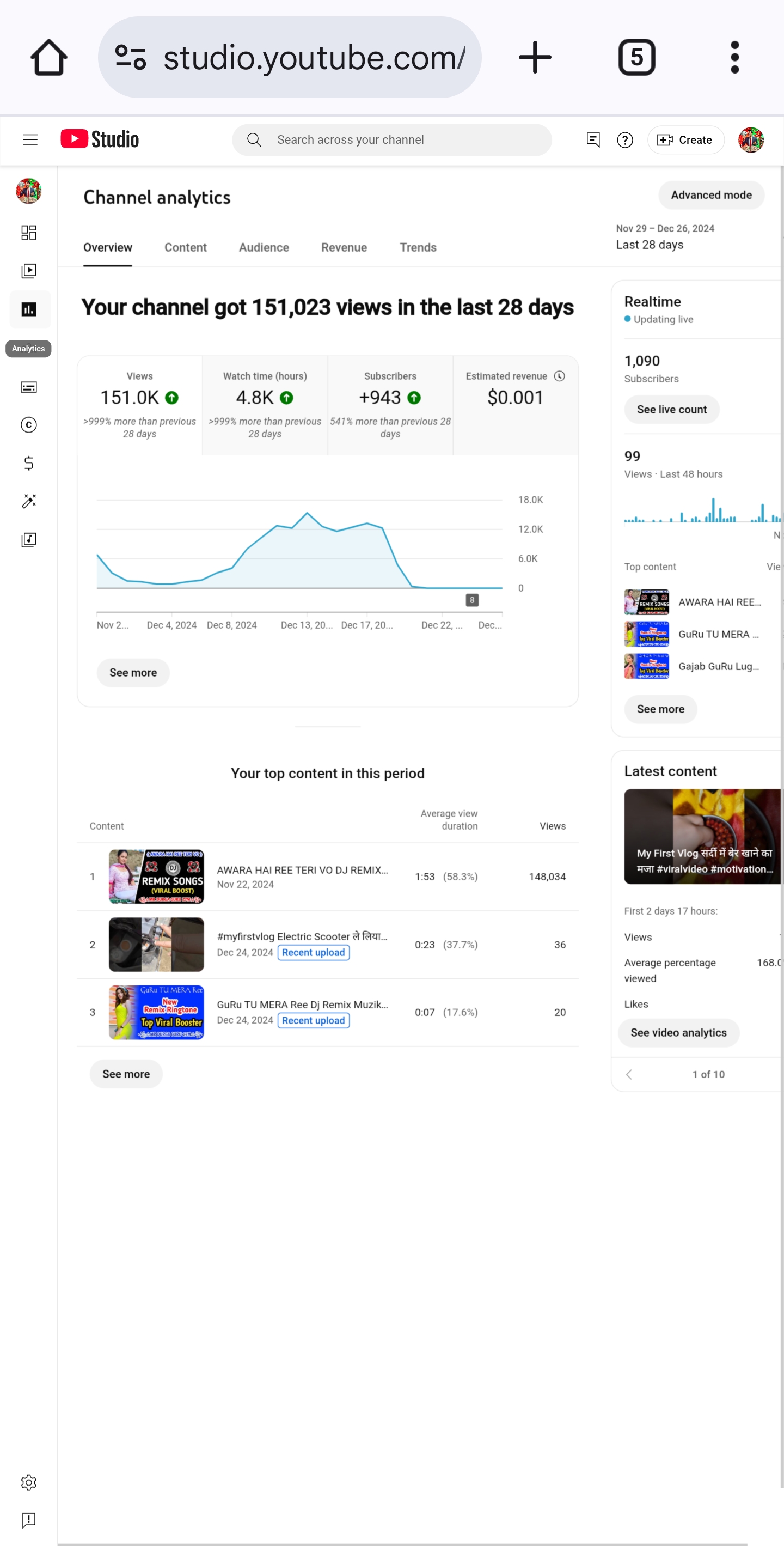Click AWARA HAI REE TERI VO title
This screenshot has width=784, height=1546.
tap(302, 870)
